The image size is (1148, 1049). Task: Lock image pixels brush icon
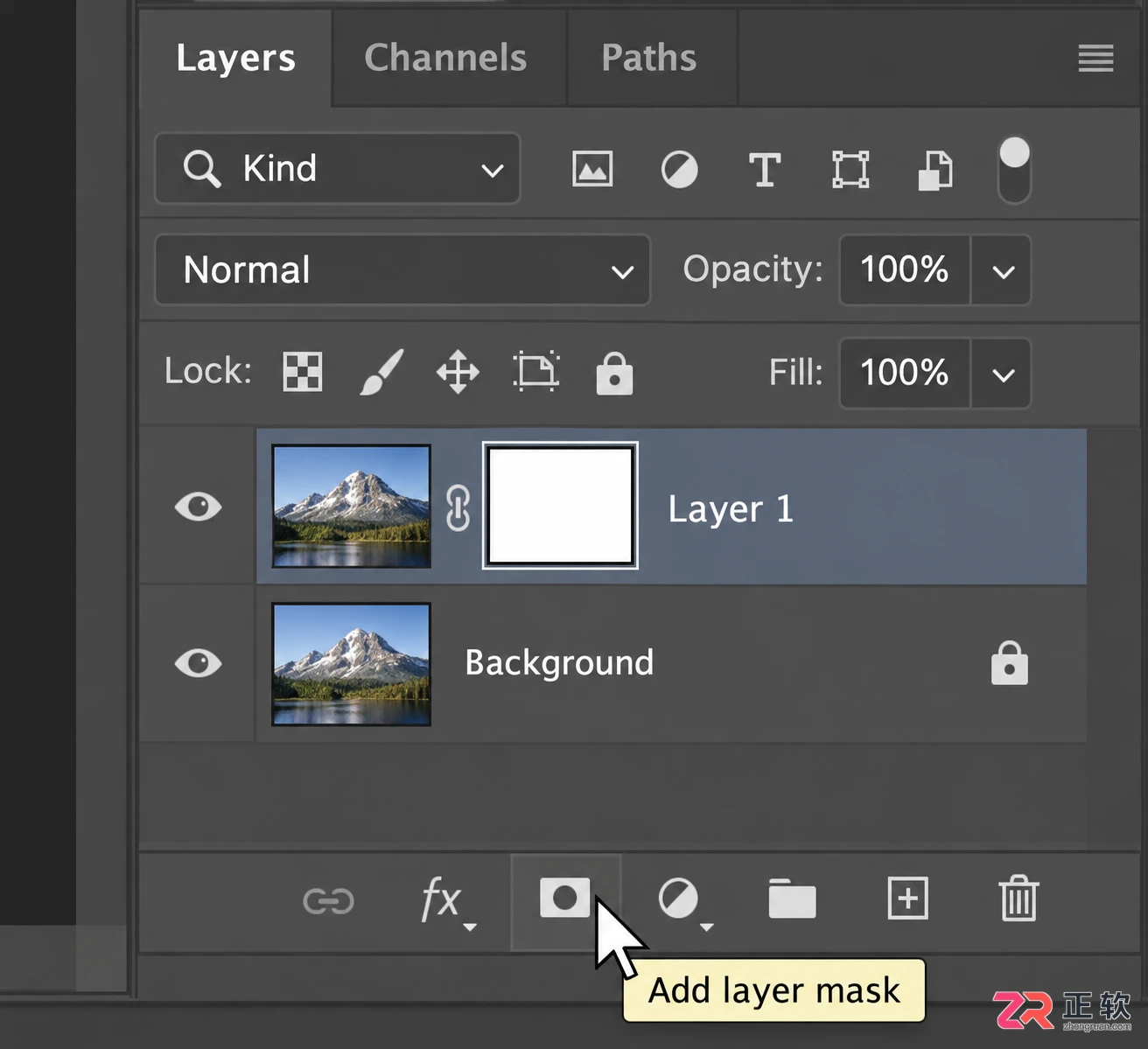tap(381, 372)
